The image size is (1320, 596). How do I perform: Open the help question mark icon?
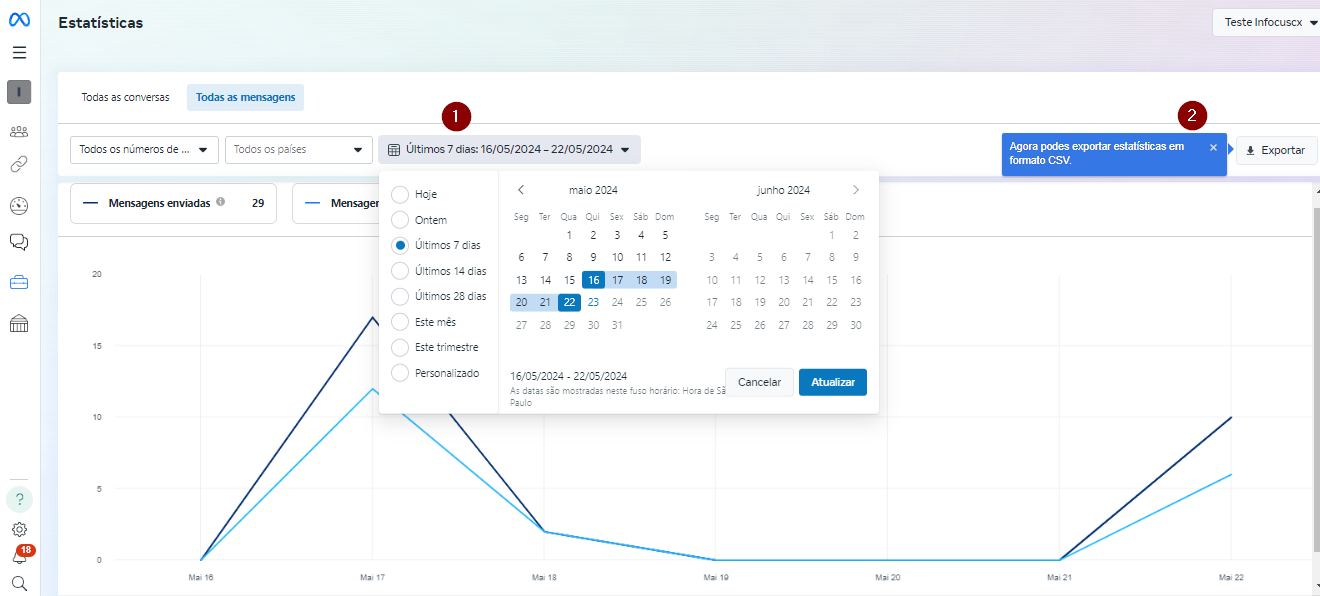[19, 499]
